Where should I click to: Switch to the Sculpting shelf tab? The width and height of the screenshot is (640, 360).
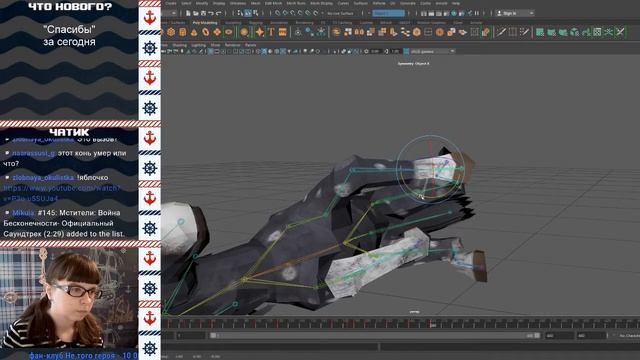click(233, 23)
